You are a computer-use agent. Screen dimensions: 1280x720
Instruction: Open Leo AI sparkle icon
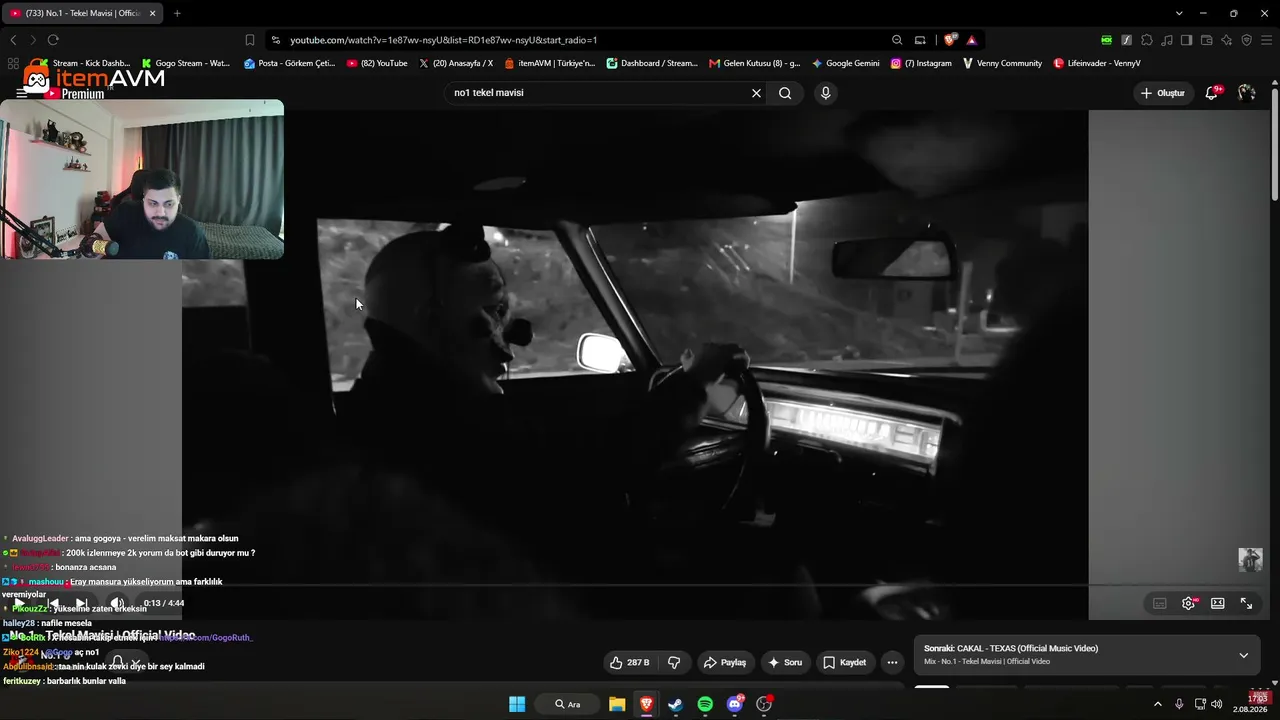pos(1226,40)
